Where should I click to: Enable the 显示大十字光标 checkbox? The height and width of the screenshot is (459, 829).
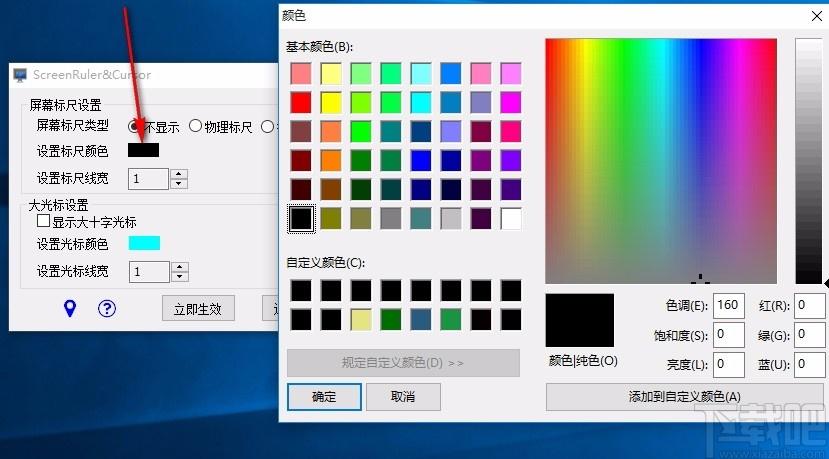tap(43, 222)
